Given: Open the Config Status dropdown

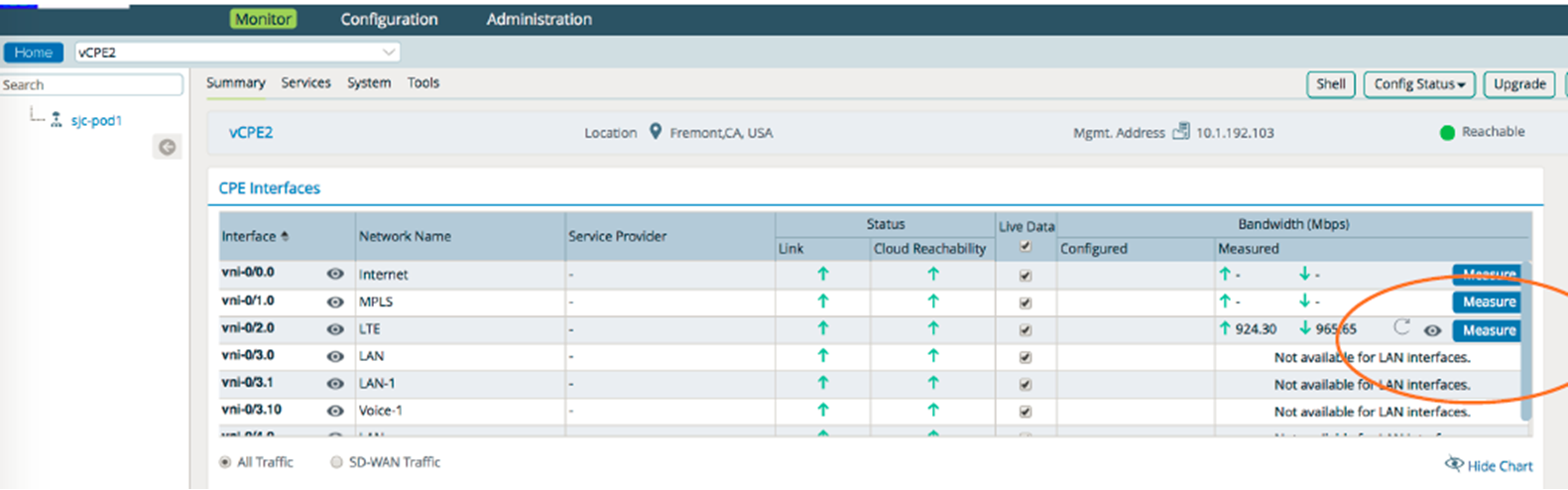Looking at the screenshot, I should coord(1418,84).
